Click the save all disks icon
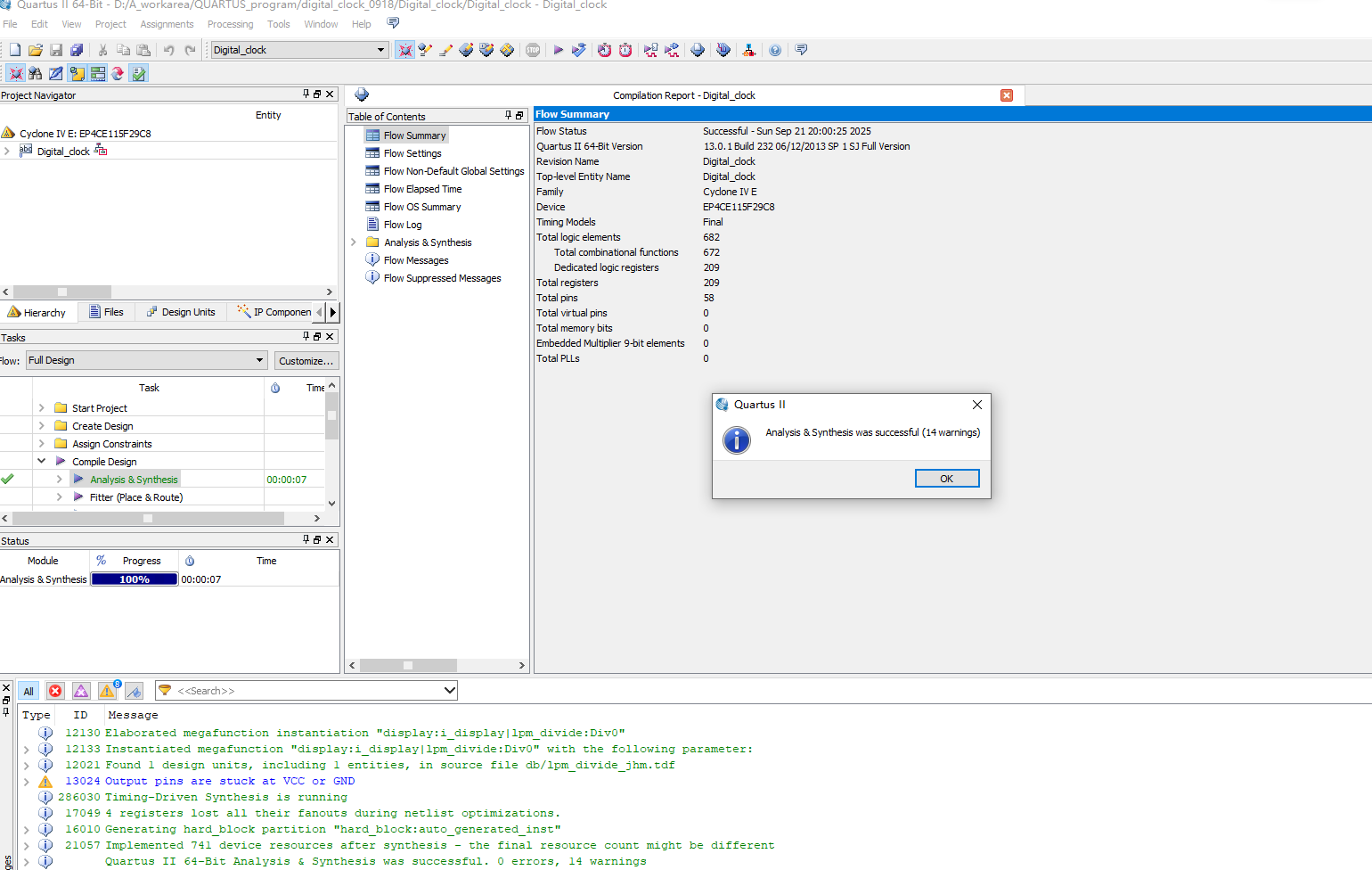1372x870 pixels. (x=77, y=50)
